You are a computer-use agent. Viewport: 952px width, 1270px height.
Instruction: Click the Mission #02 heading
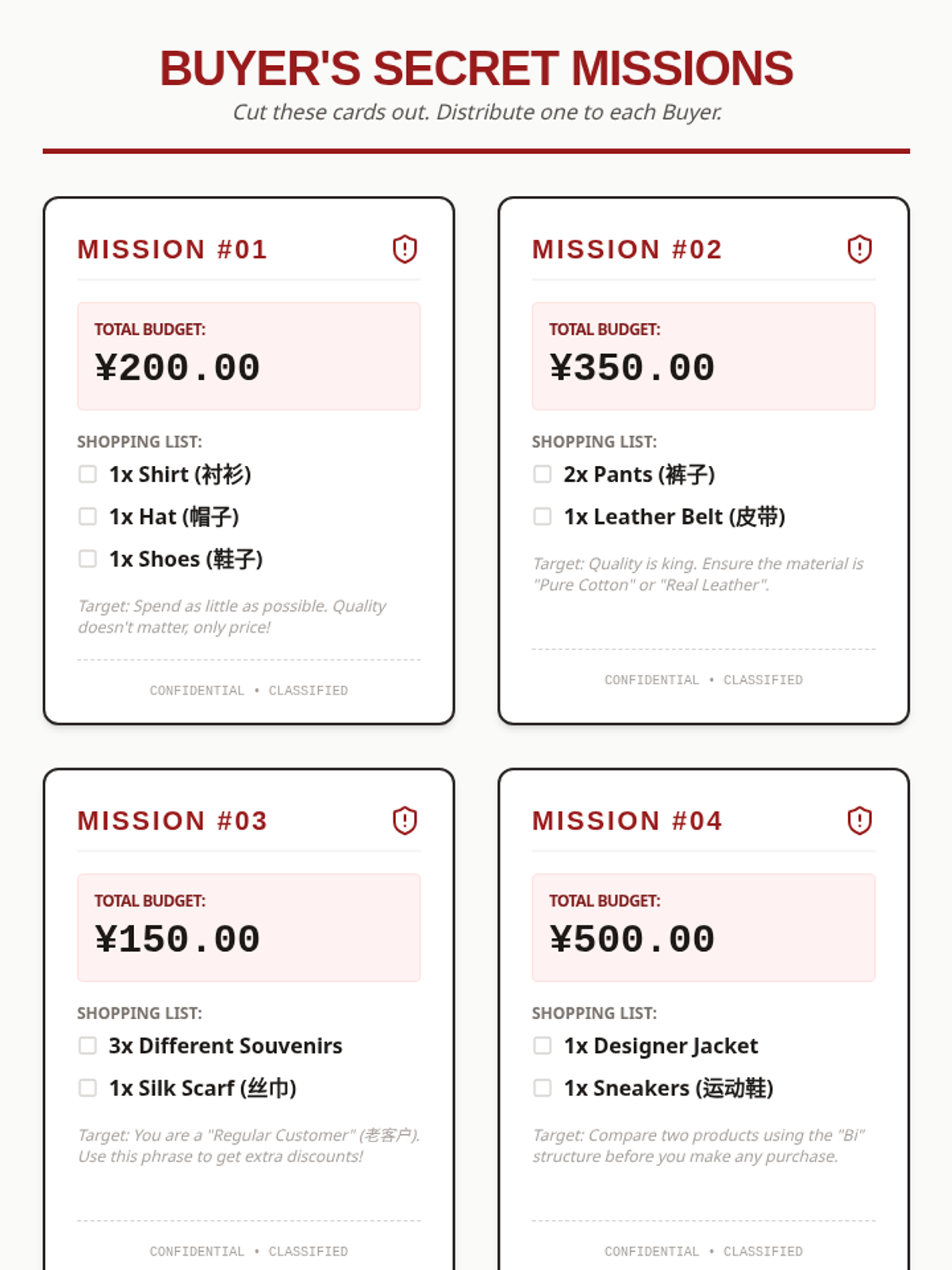coord(627,249)
